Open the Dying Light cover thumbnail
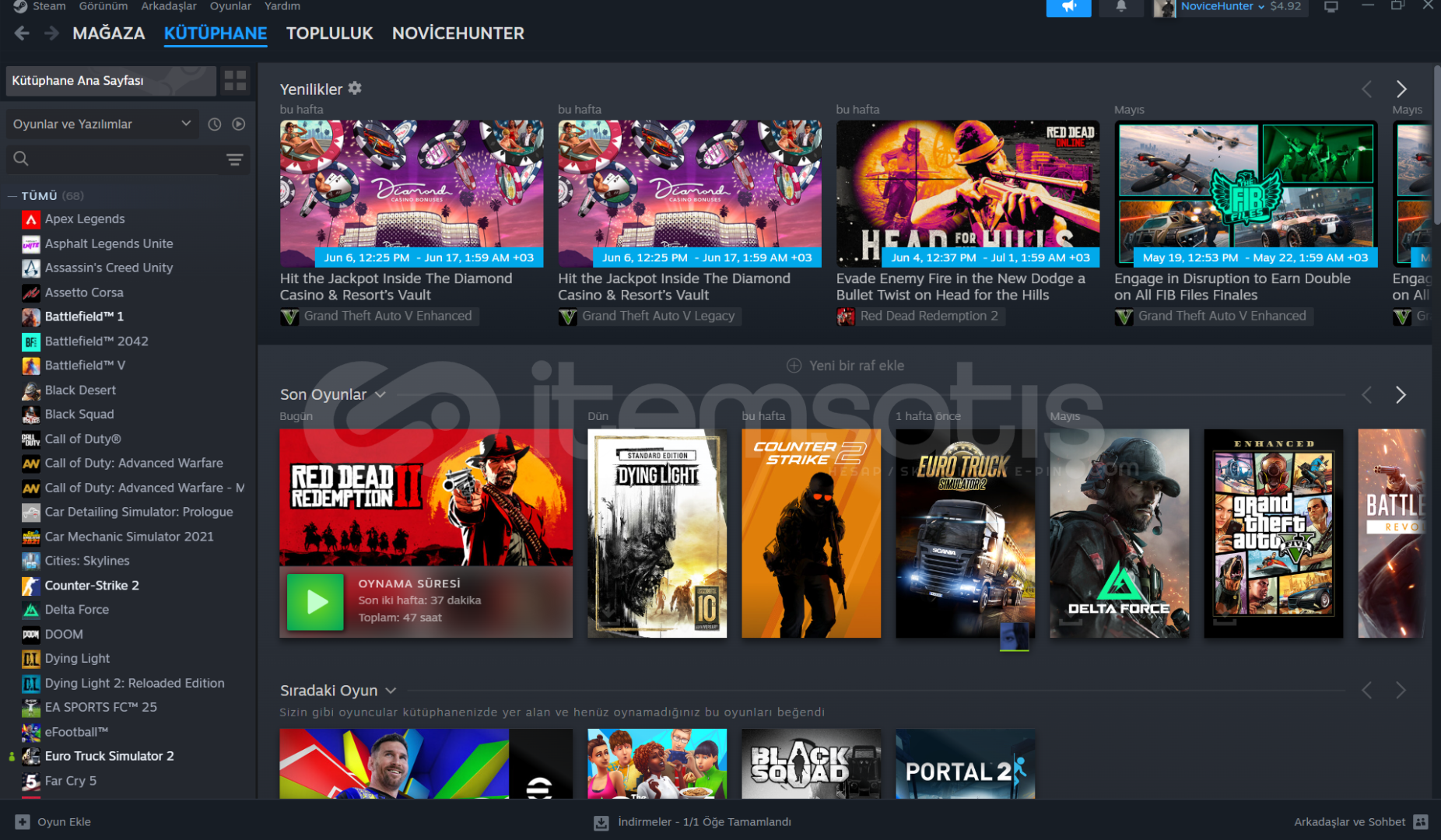This screenshot has height=840, width=1441. (657, 534)
